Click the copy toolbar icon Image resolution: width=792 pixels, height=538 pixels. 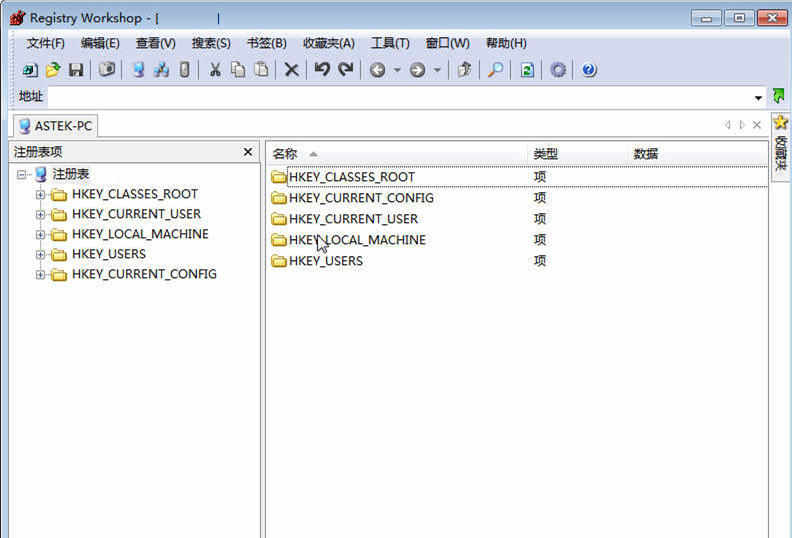point(238,70)
